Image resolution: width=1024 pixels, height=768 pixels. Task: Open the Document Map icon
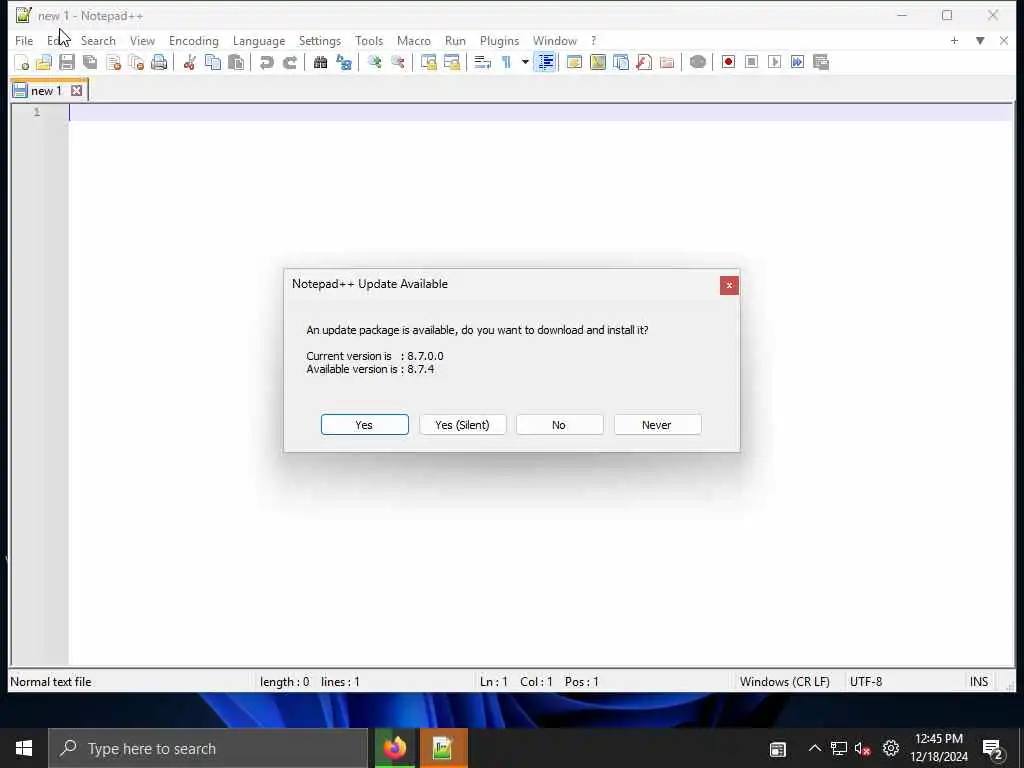tap(598, 62)
